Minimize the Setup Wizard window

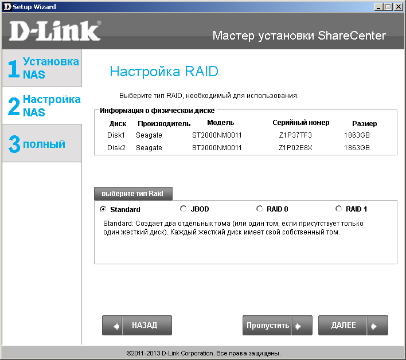(x=379, y=7)
